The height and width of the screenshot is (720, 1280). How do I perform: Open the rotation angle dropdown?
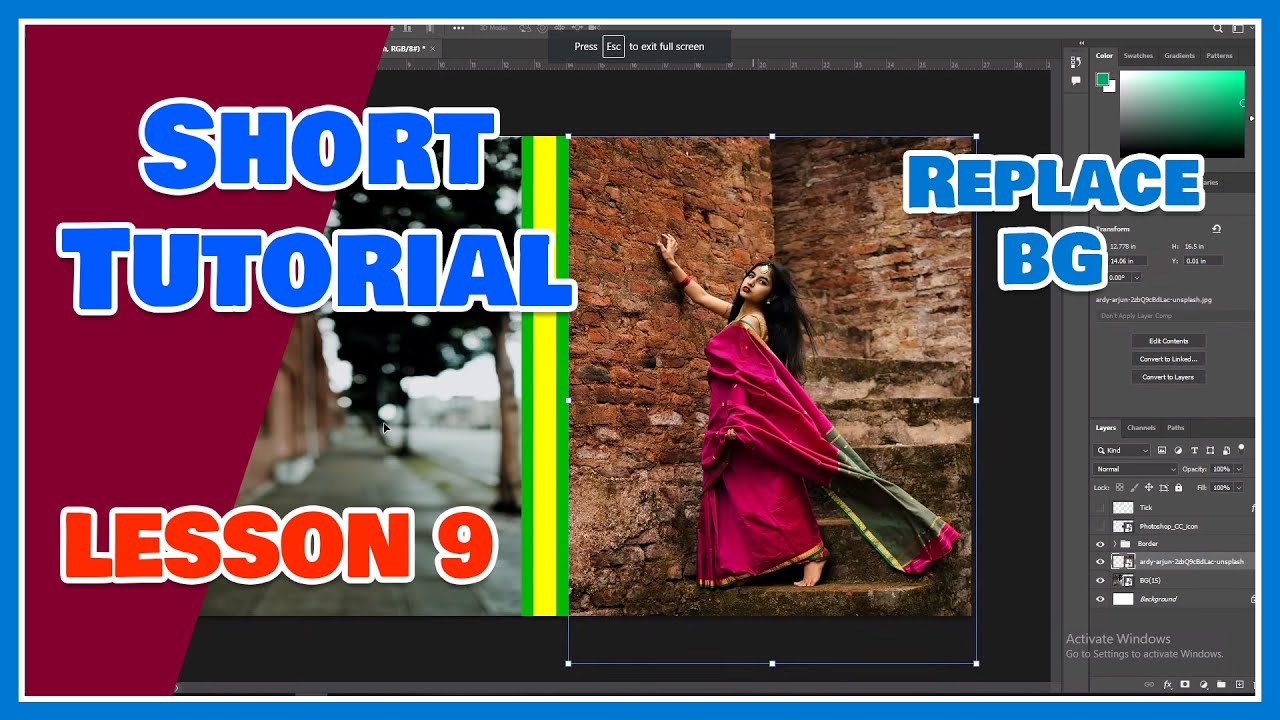click(1137, 277)
